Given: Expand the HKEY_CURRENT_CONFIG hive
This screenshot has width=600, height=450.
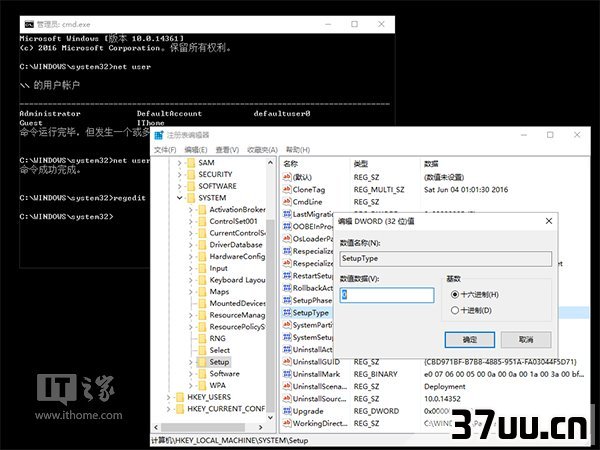Looking at the screenshot, I should point(168,409).
